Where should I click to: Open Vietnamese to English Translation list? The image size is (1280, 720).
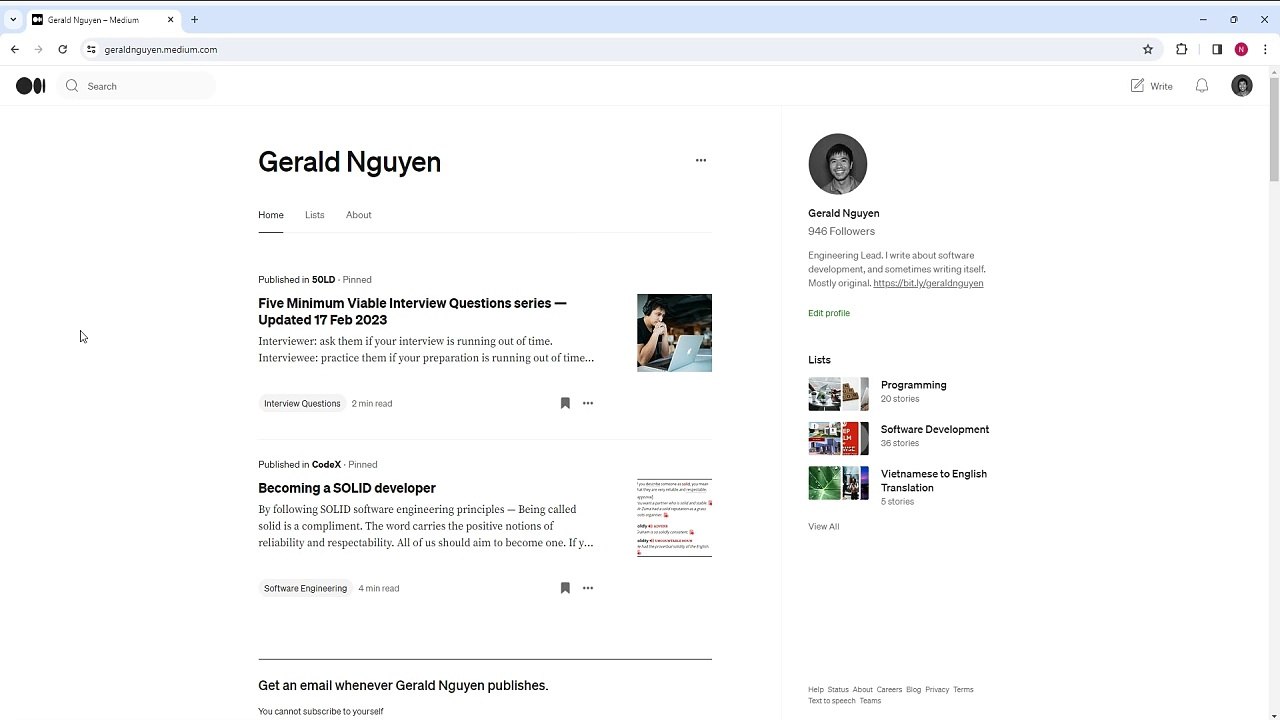934,481
